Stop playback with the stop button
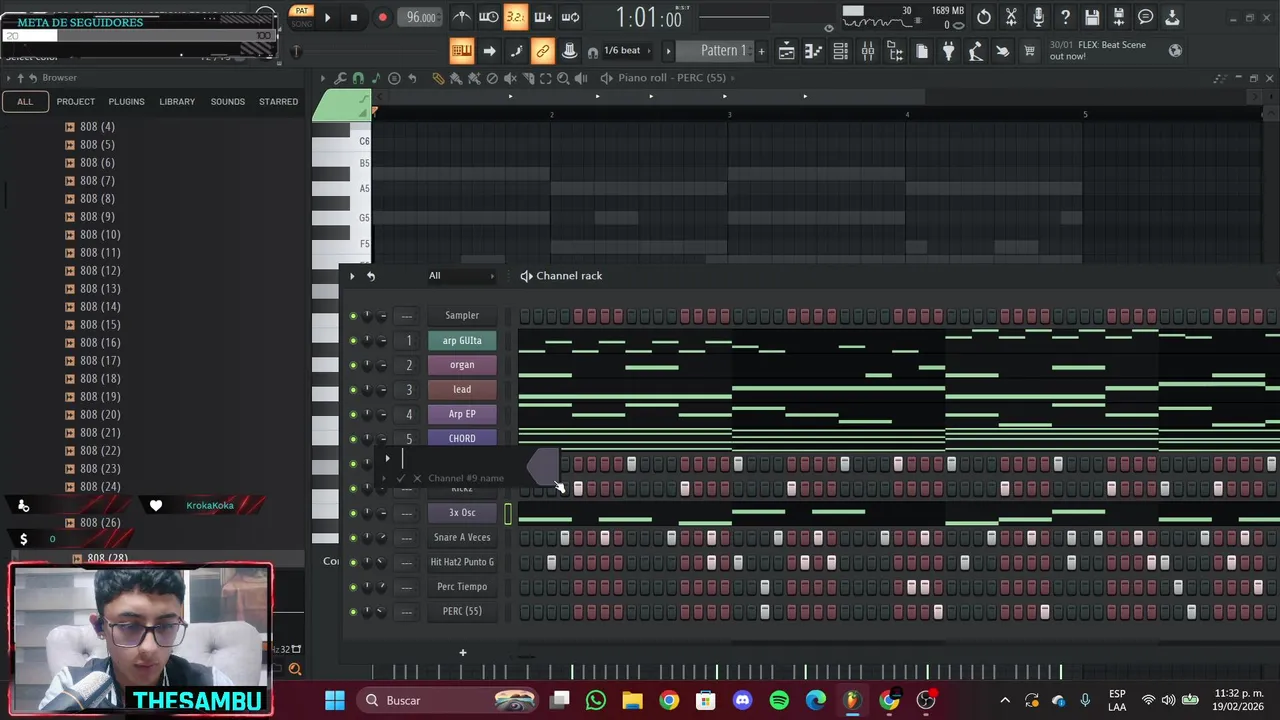This screenshot has width=1280, height=720. pos(353,17)
